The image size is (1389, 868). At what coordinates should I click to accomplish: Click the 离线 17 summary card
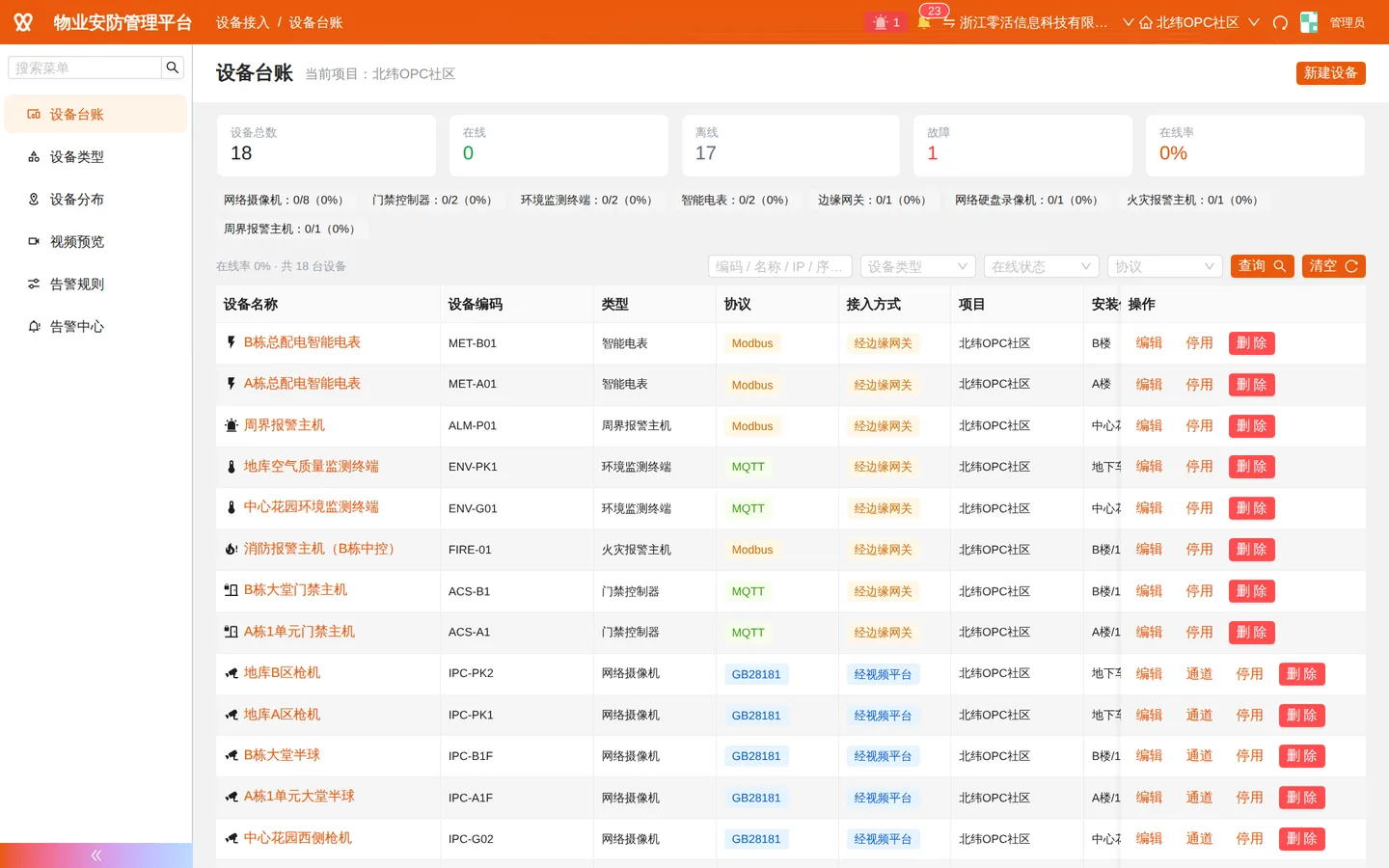(x=790, y=146)
